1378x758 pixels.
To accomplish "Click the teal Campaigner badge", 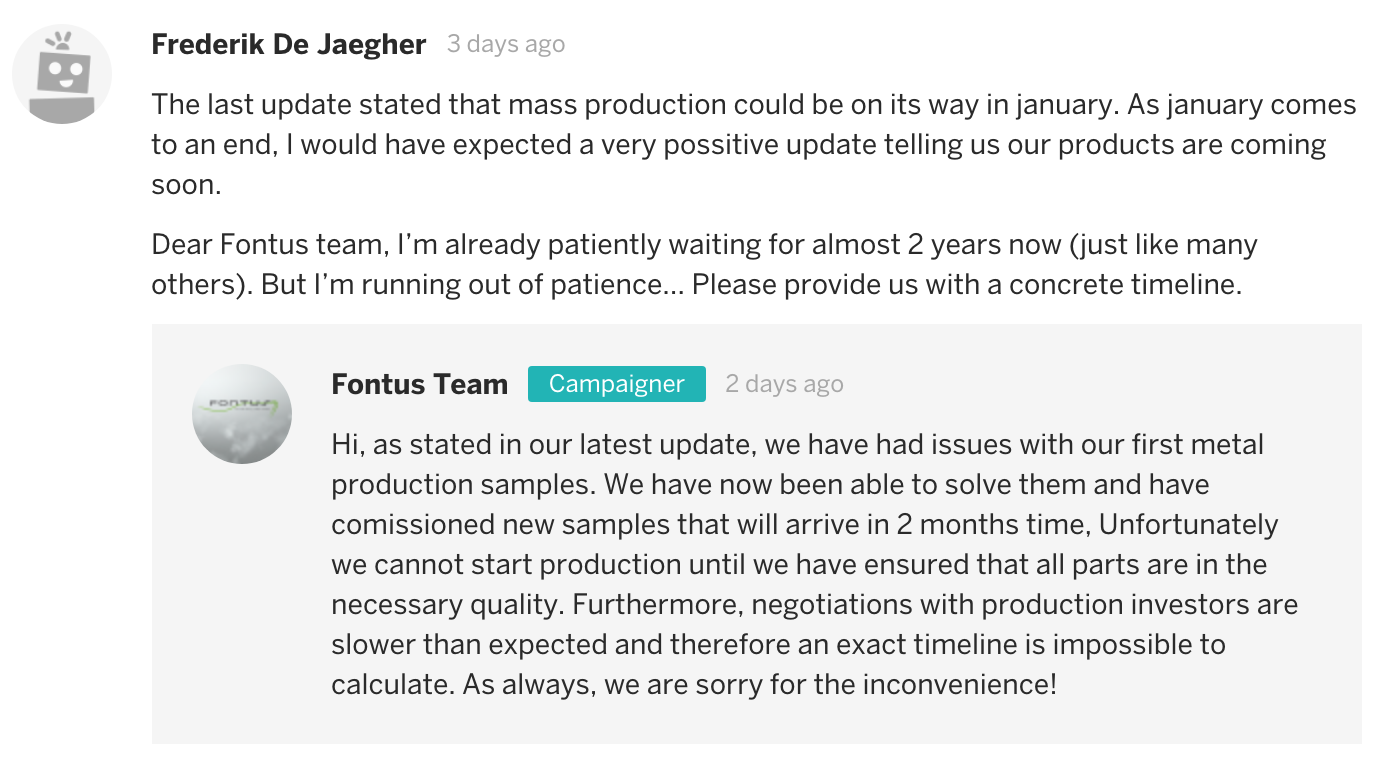I will tap(616, 384).
